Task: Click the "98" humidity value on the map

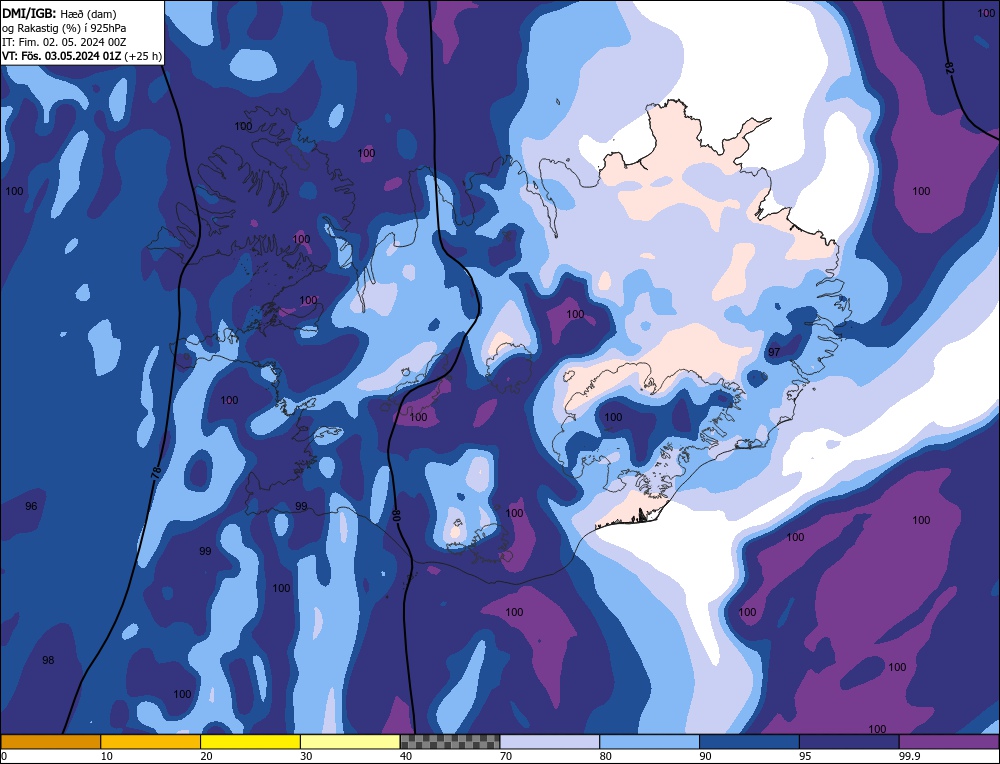Action: pyautogui.click(x=48, y=660)
